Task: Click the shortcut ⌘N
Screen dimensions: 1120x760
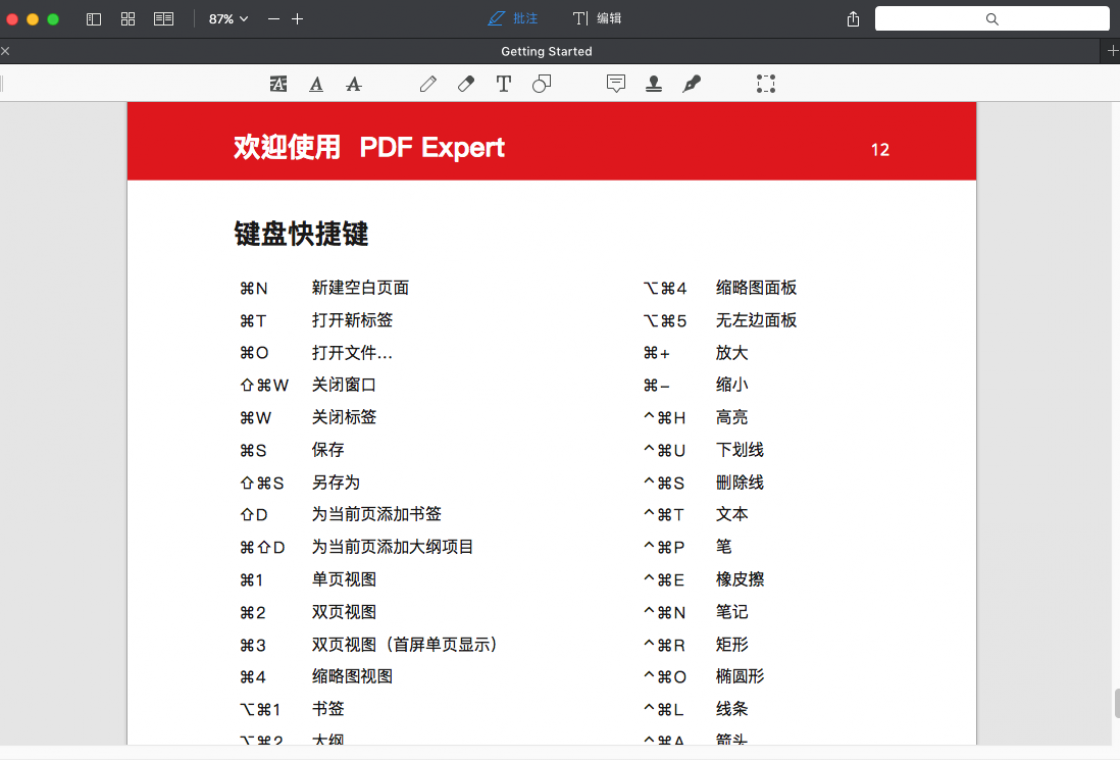Action: click(254, 289)
